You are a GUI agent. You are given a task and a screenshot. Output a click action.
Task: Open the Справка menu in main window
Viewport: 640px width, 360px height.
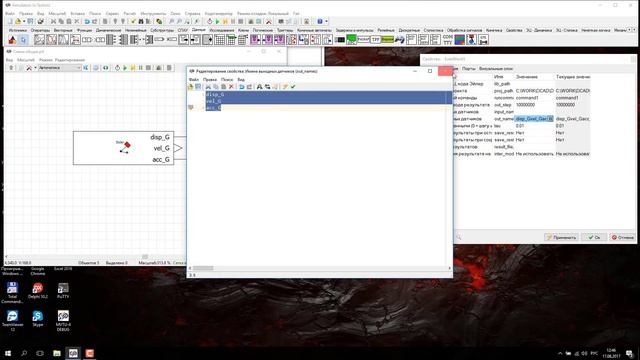(192, 13)
